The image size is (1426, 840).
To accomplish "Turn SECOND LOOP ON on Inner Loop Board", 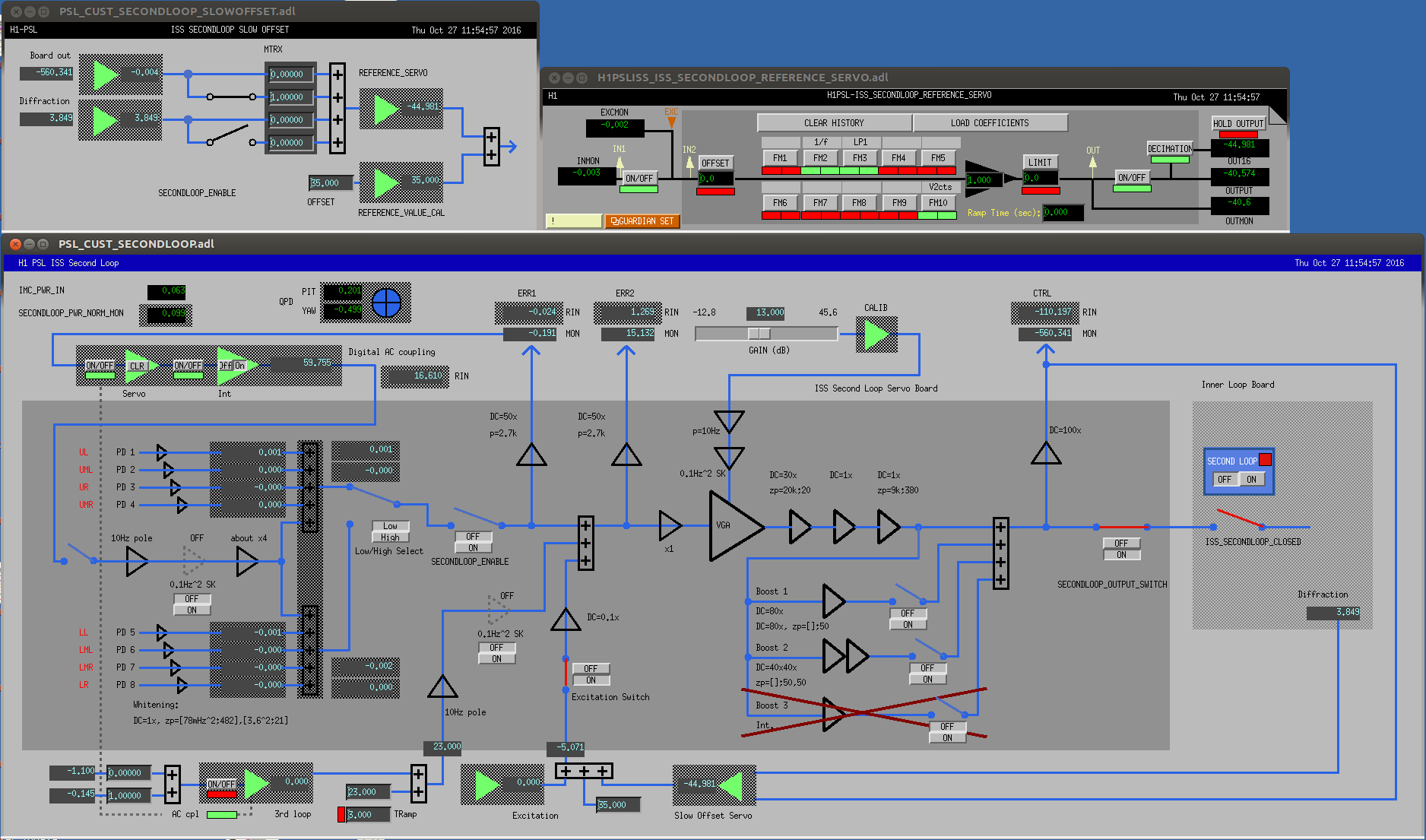I will point(1251,480).
